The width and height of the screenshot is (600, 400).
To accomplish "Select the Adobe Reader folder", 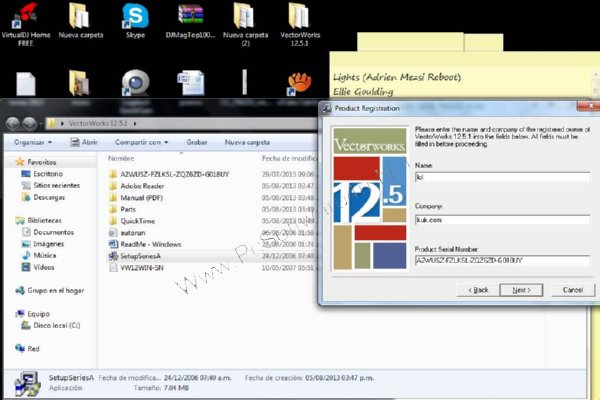I will 136,186.
